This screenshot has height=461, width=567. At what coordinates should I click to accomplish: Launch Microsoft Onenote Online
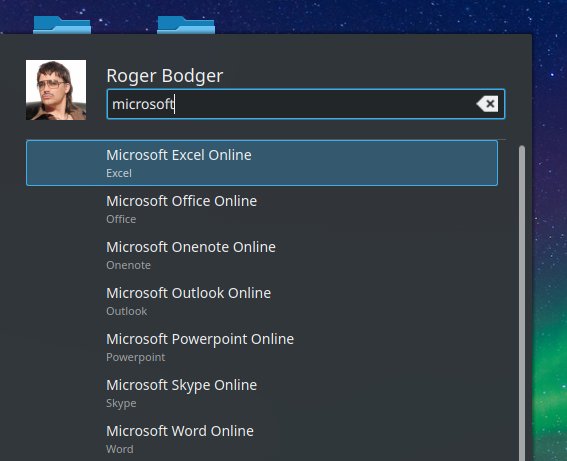tap(262, 255)
